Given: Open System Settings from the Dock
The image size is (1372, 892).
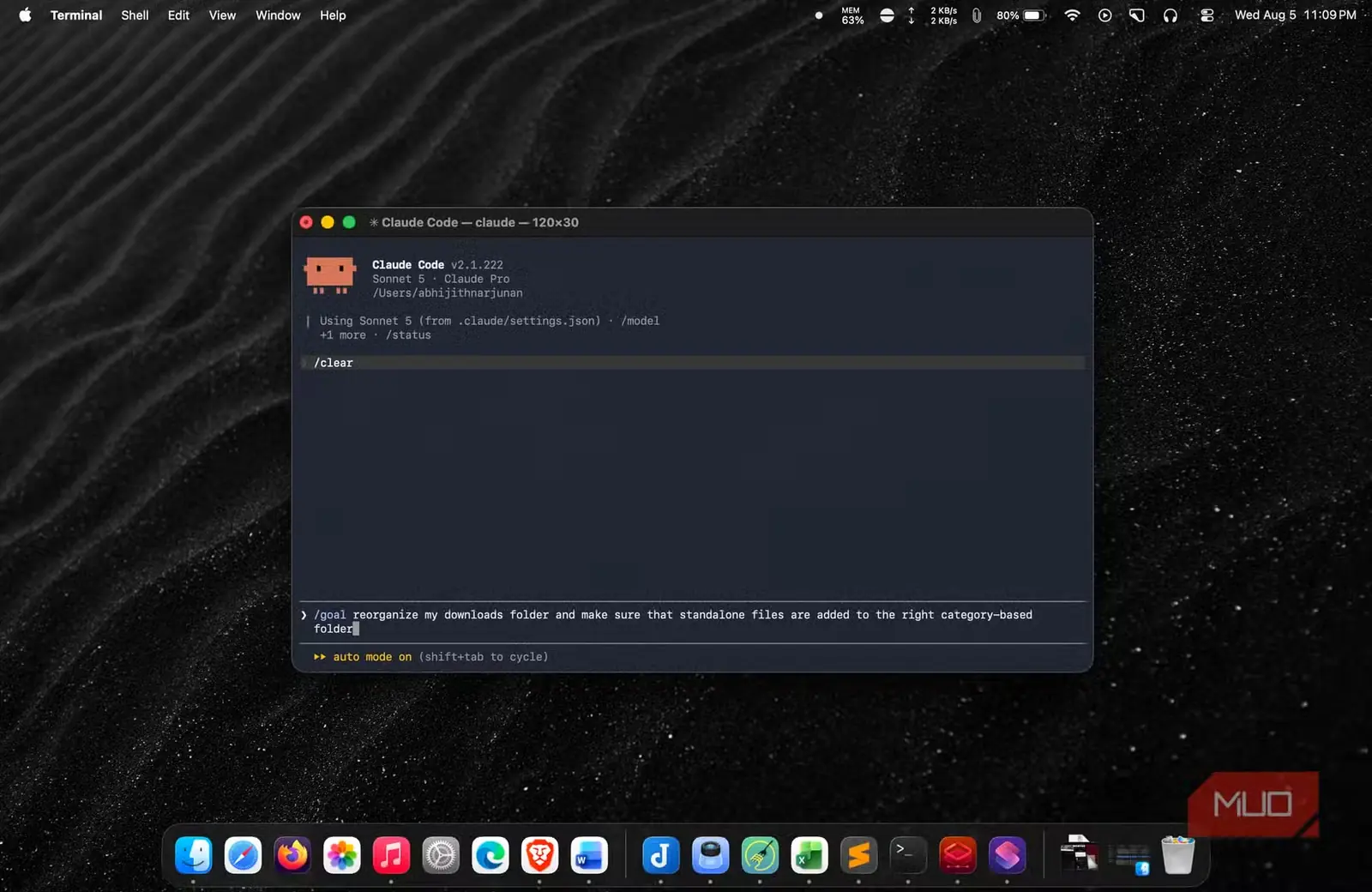Looking at the screenshot, I should click(441, 855).
